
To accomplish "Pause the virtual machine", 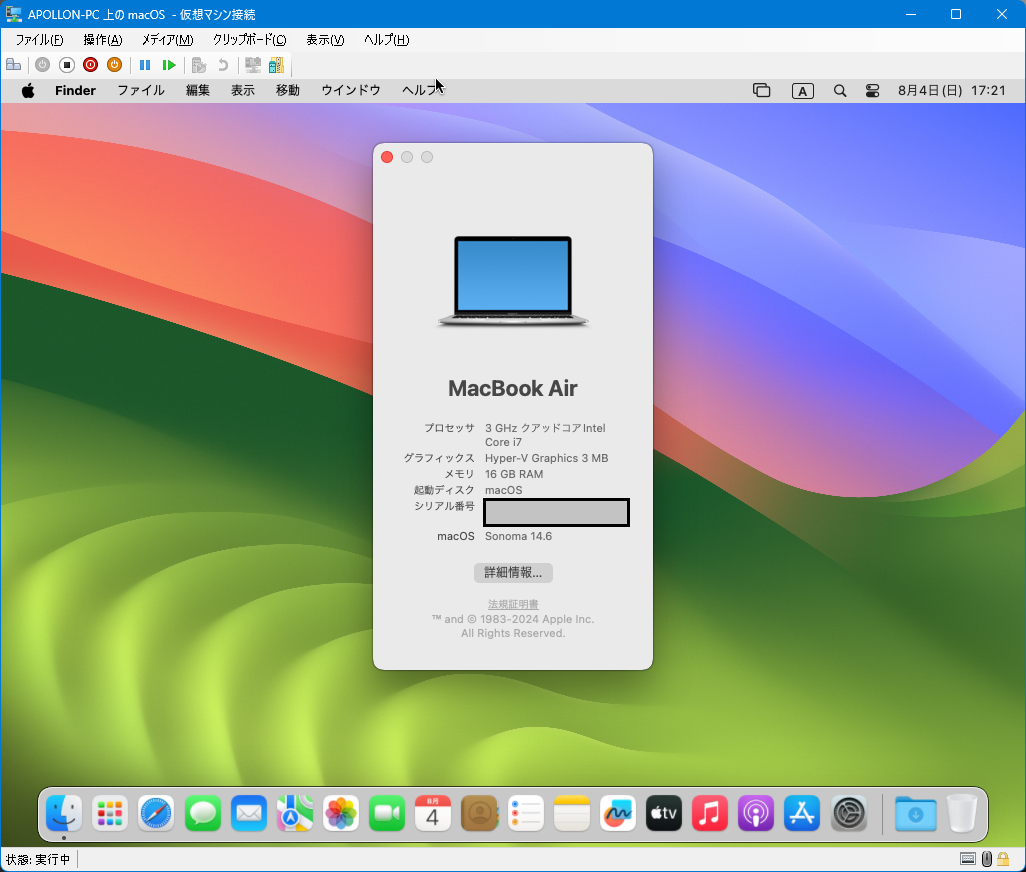I will [145, 65].
